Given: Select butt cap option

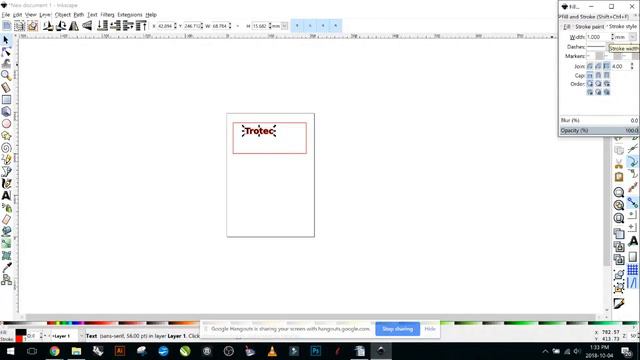Looking at the screenshot, I should point(590,76).
